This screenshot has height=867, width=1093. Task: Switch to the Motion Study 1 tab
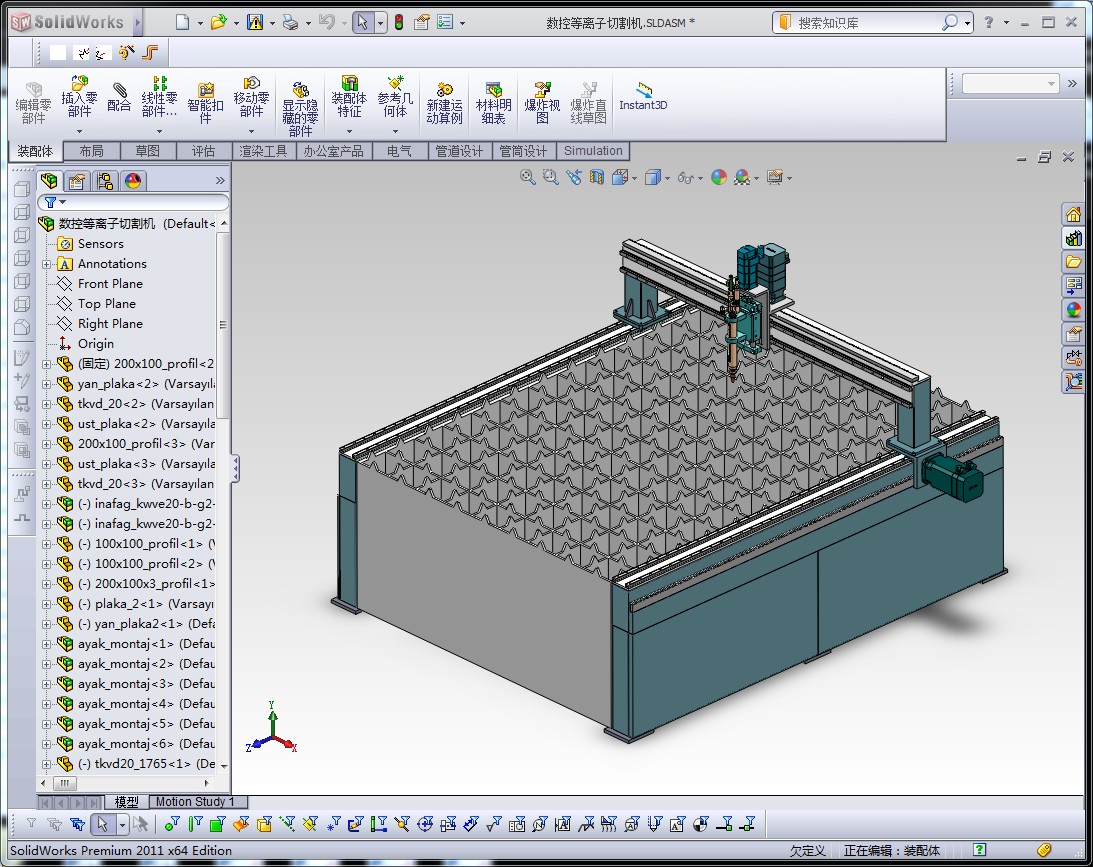pyautogui.click(x=195, y=802)
